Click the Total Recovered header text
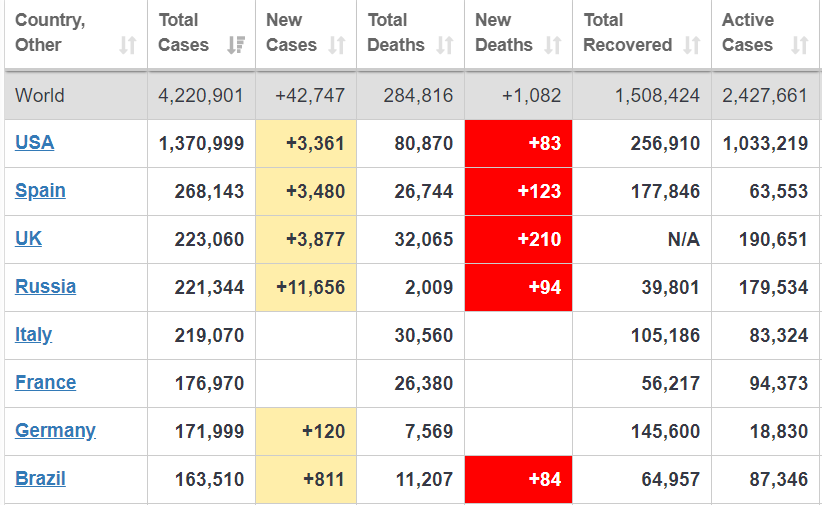The height and width of the screenshot is (505, 822). (627, 32)
